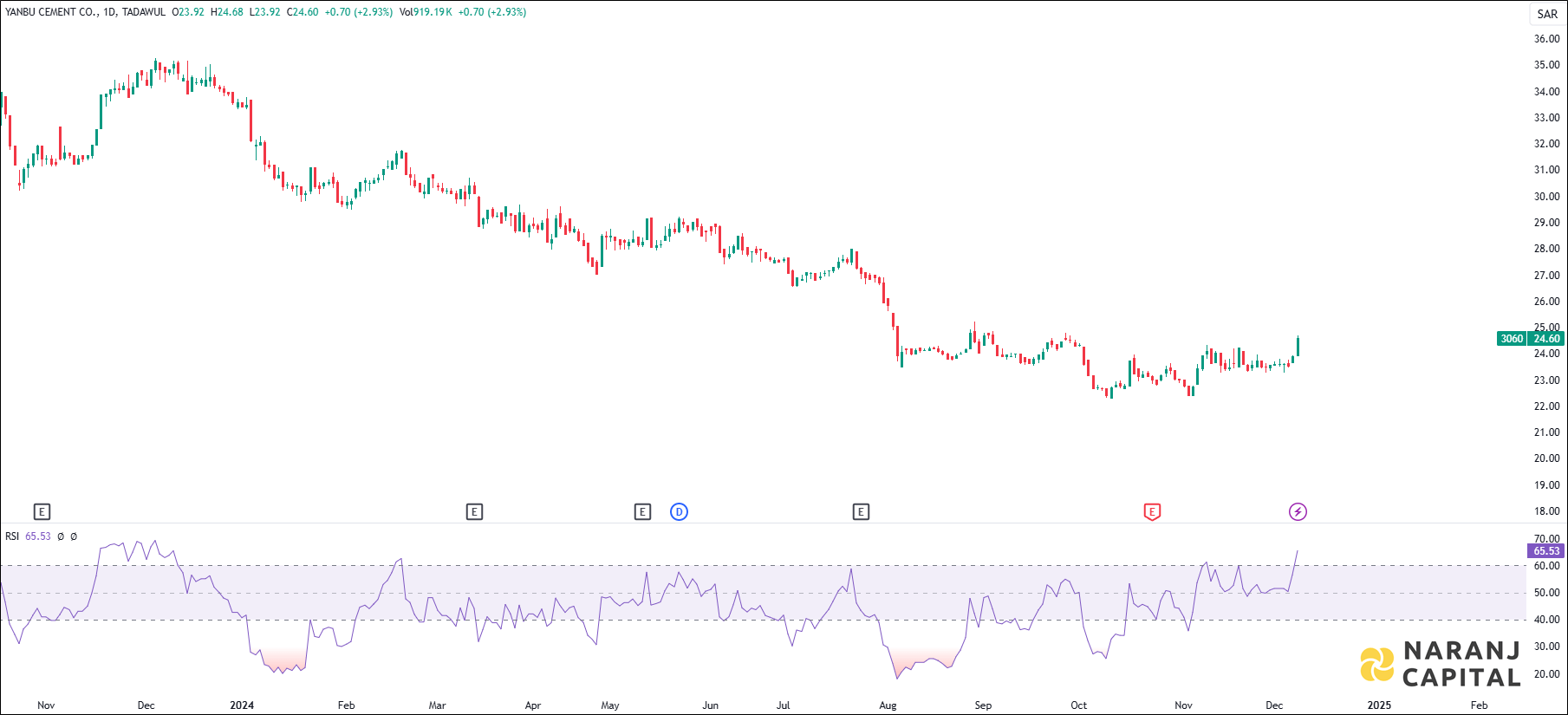Click the close value C24.60
This screenshot has height=715, width=1568.
tap(303, 12)
